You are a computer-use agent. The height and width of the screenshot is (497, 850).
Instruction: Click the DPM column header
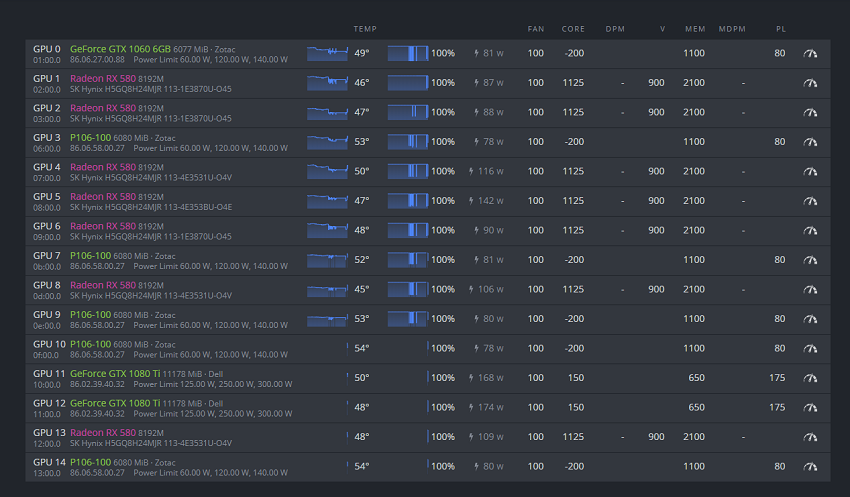click(615, 29)
